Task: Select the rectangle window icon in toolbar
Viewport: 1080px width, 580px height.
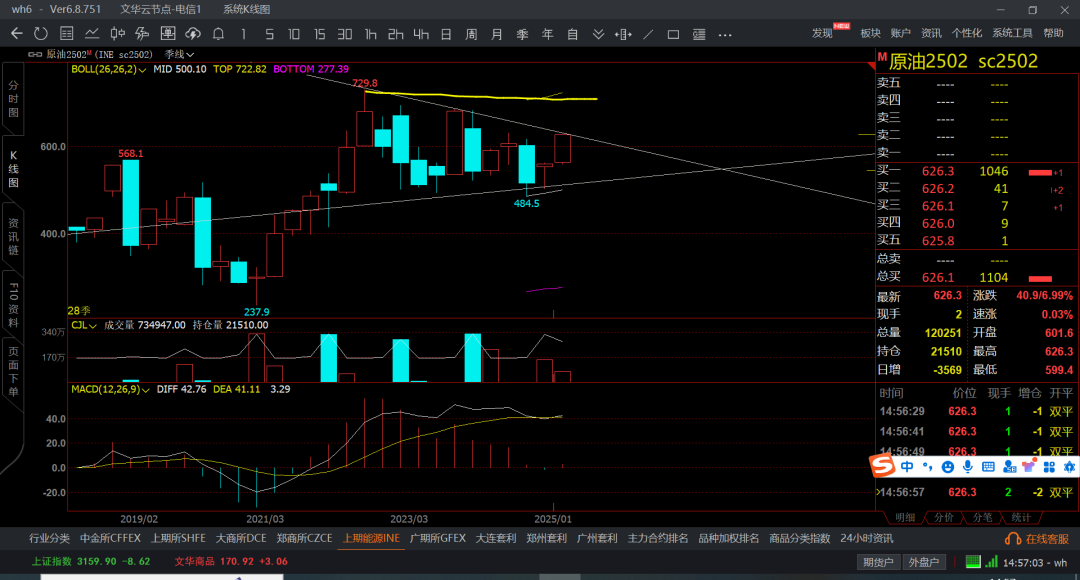Action: click(674, 34)
